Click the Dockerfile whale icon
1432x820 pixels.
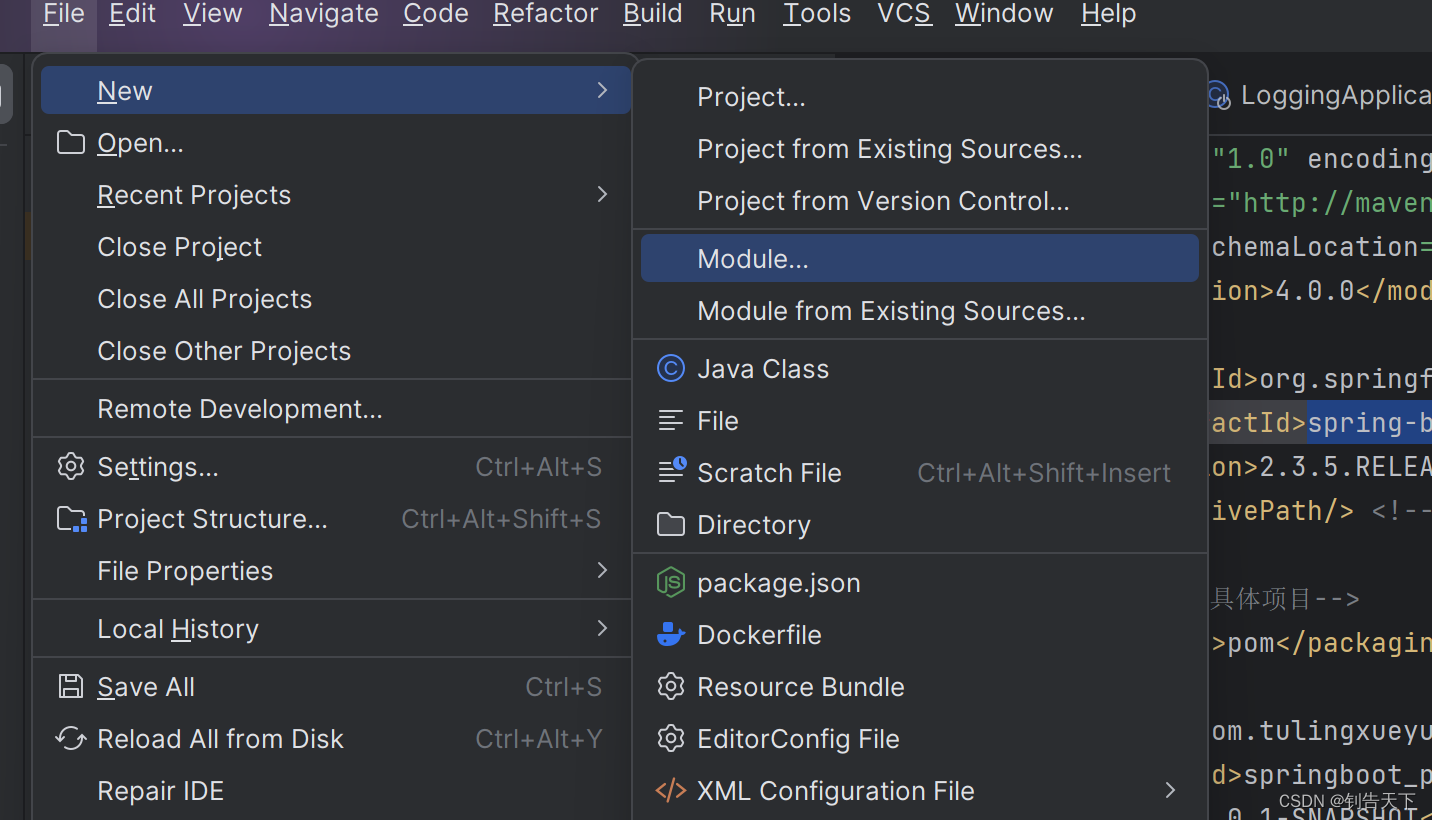670,635
